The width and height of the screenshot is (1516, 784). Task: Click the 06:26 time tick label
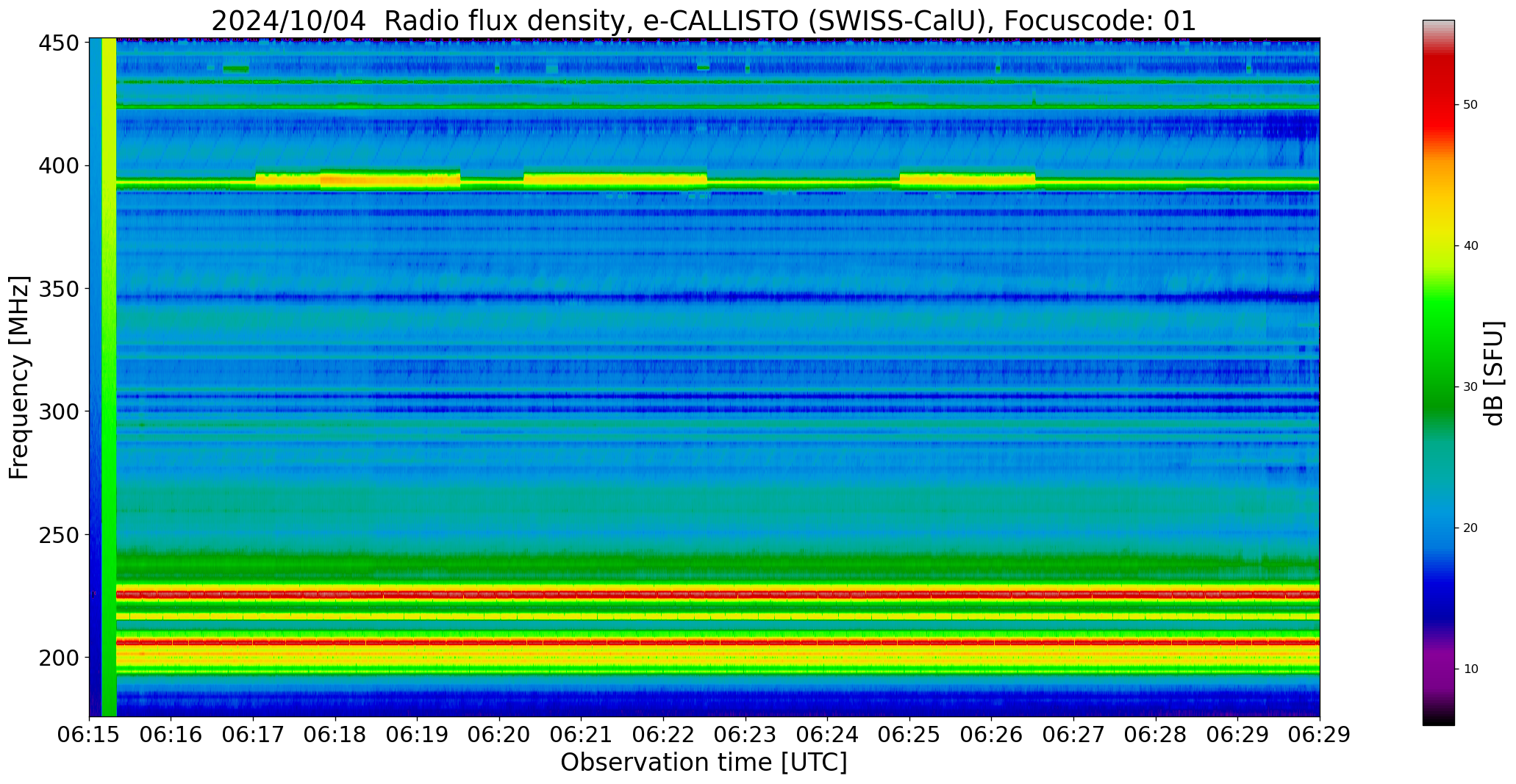(991, 735)
